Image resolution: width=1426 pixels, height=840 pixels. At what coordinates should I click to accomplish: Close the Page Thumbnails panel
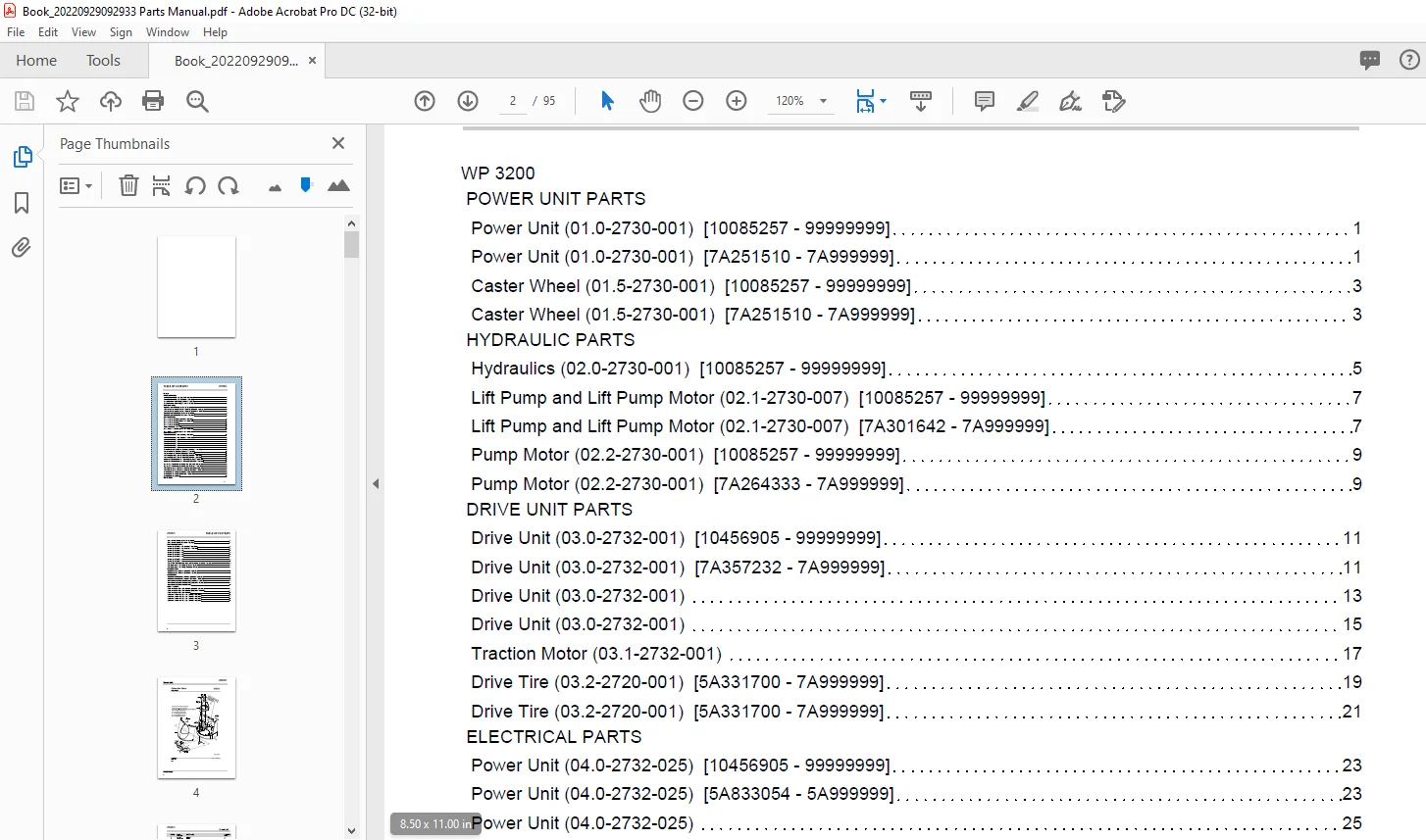(x=338, y=143)
